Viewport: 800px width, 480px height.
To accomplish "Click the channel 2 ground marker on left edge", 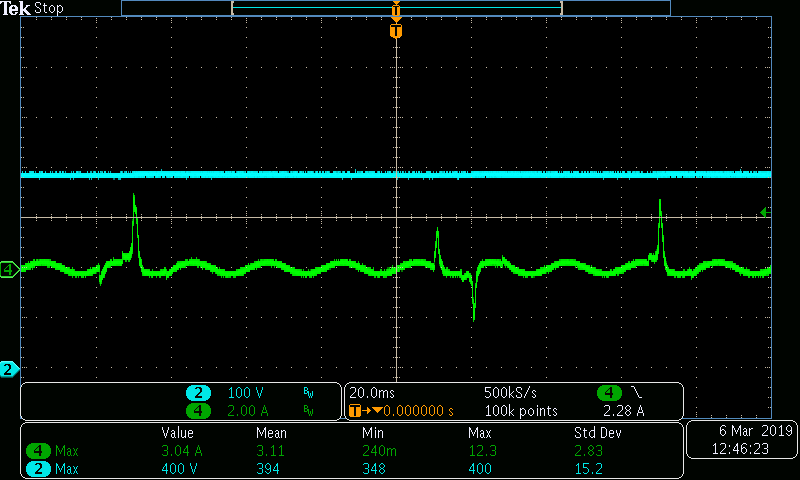I will pyautogui.click(x=9, y=369).
